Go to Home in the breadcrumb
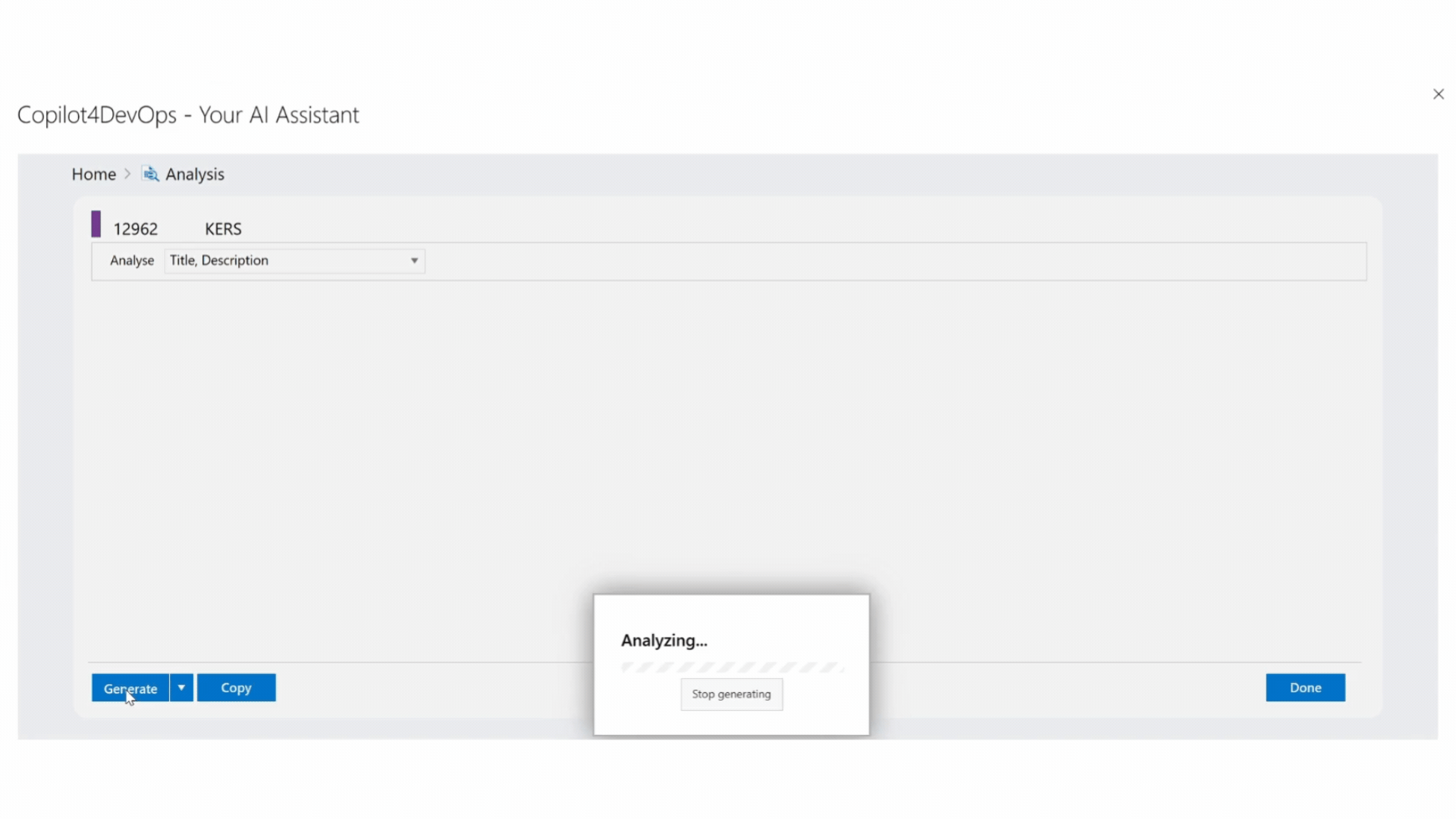 point(93,174)
